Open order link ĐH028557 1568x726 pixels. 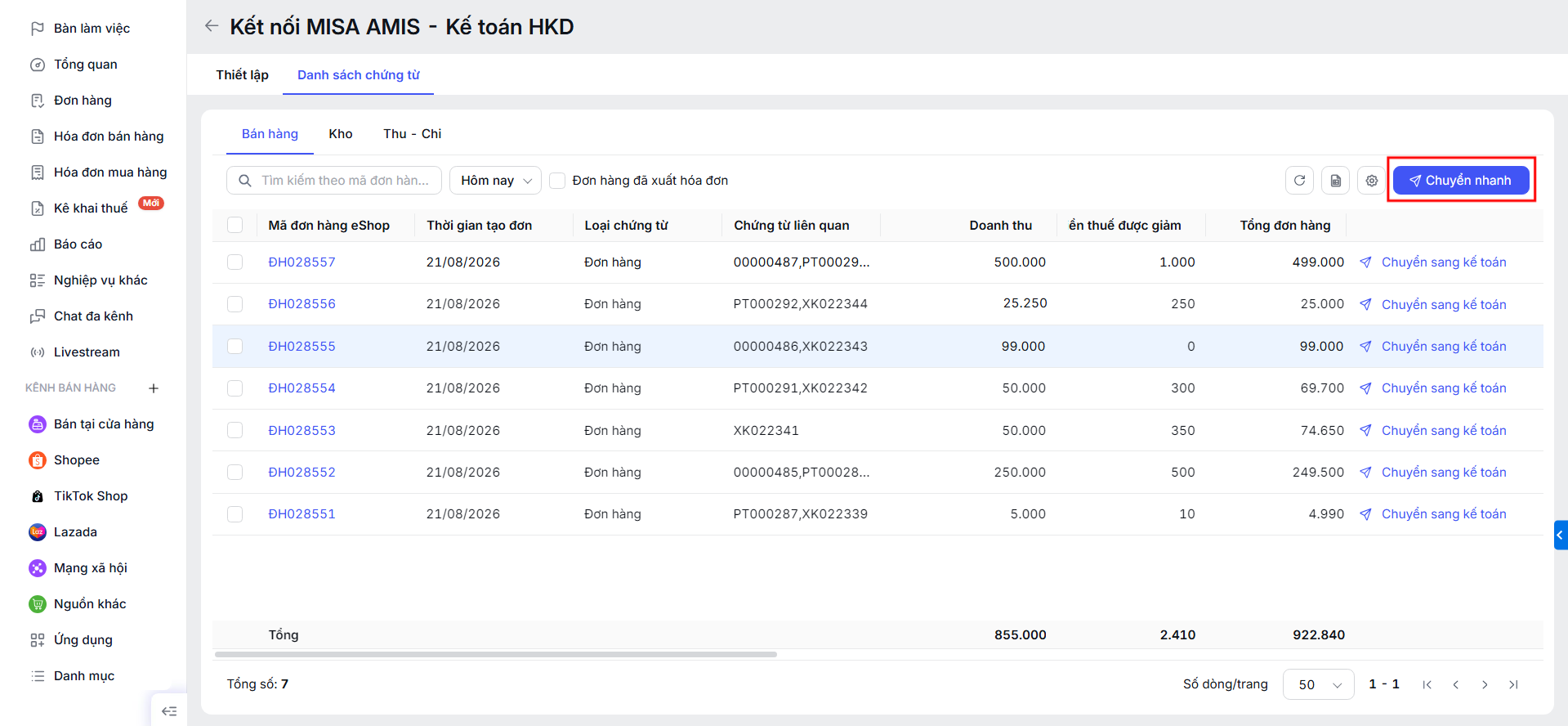302,262
